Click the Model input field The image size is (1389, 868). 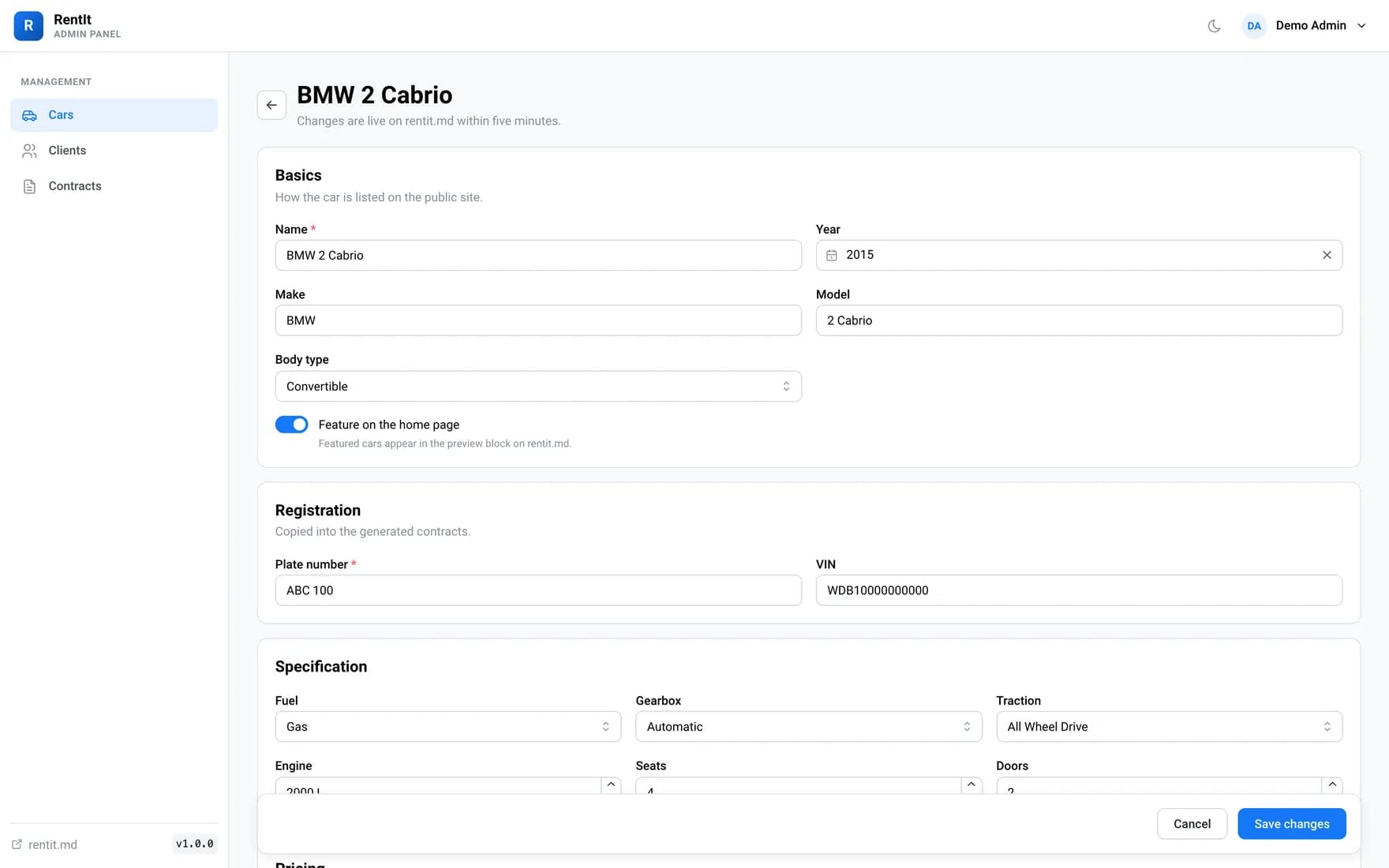click(x=1079, y=320)
